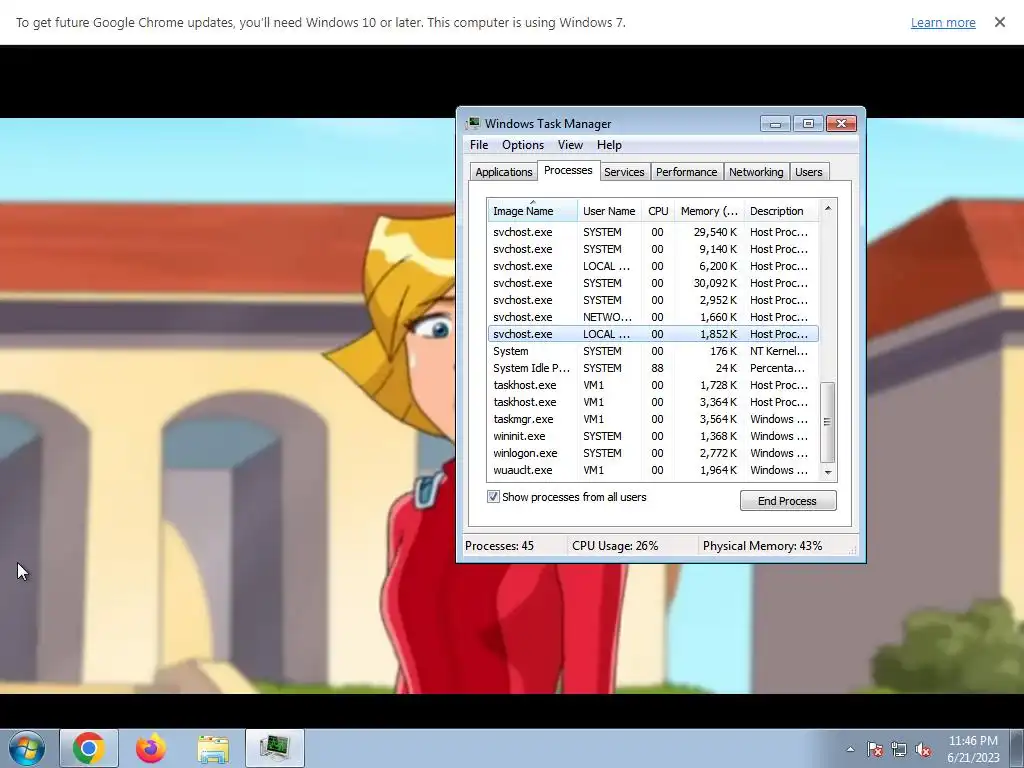
Task: Open the File menu
Action: click(x=479, y=145)
